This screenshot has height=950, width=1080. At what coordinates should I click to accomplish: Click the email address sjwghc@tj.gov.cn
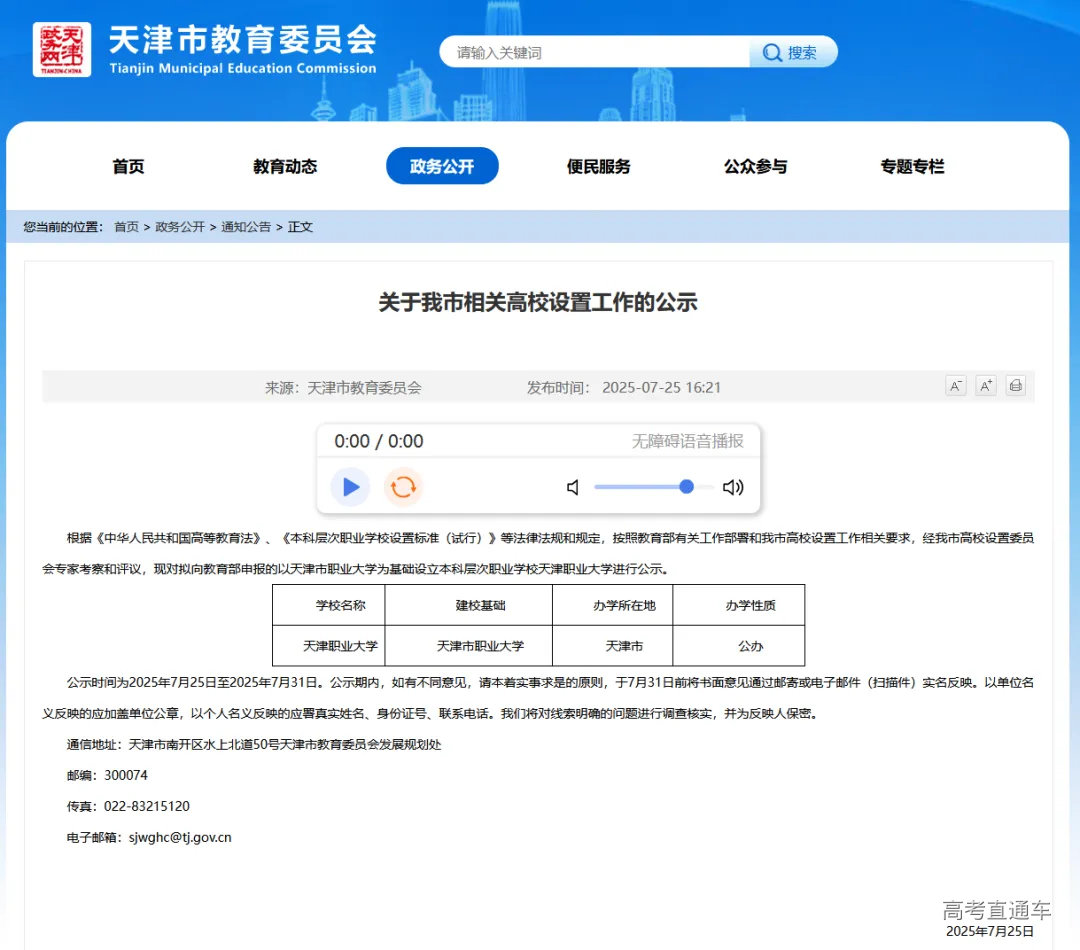click(x=180, y=837)
